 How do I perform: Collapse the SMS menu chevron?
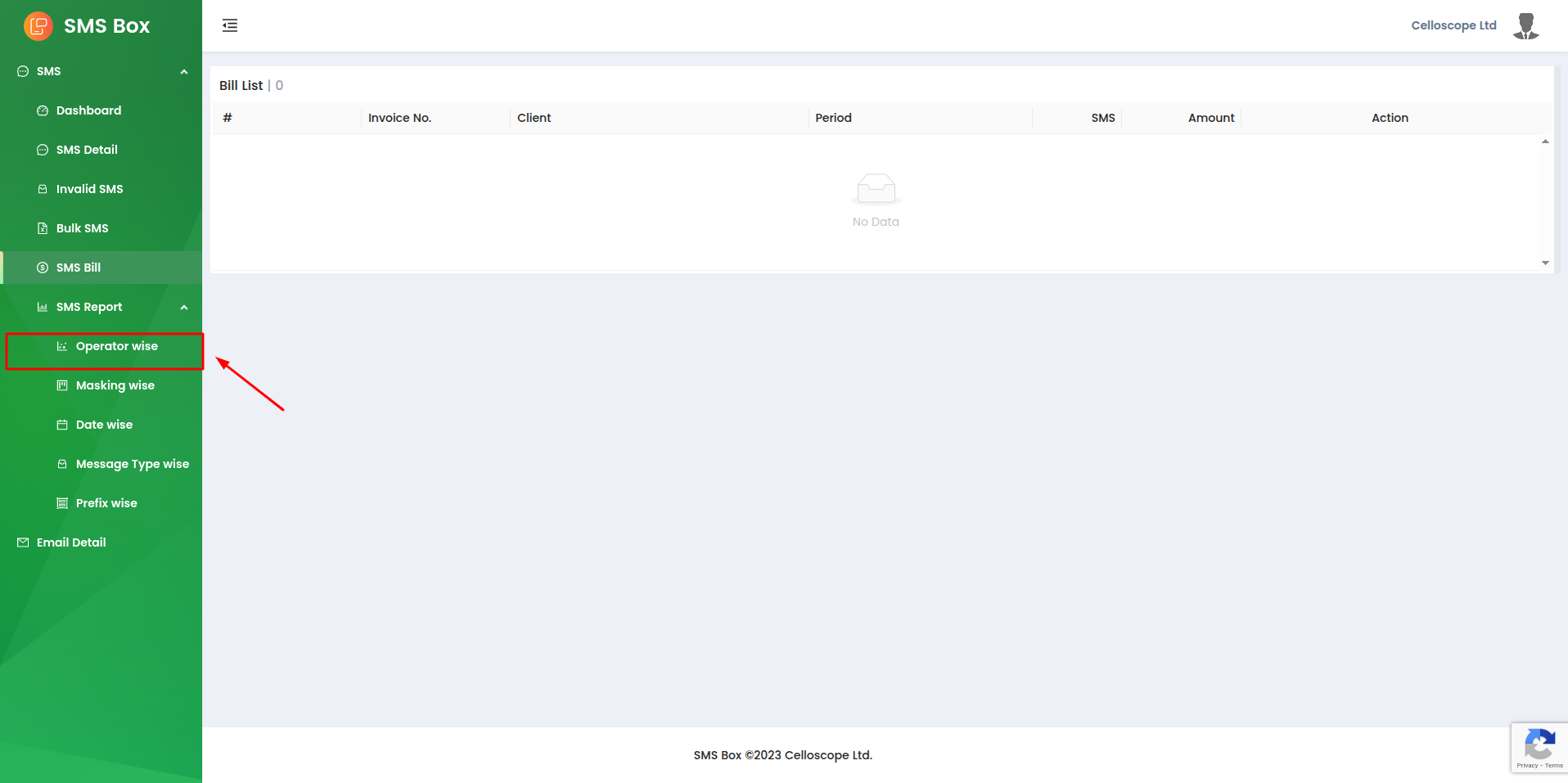[x=184, y=72]
